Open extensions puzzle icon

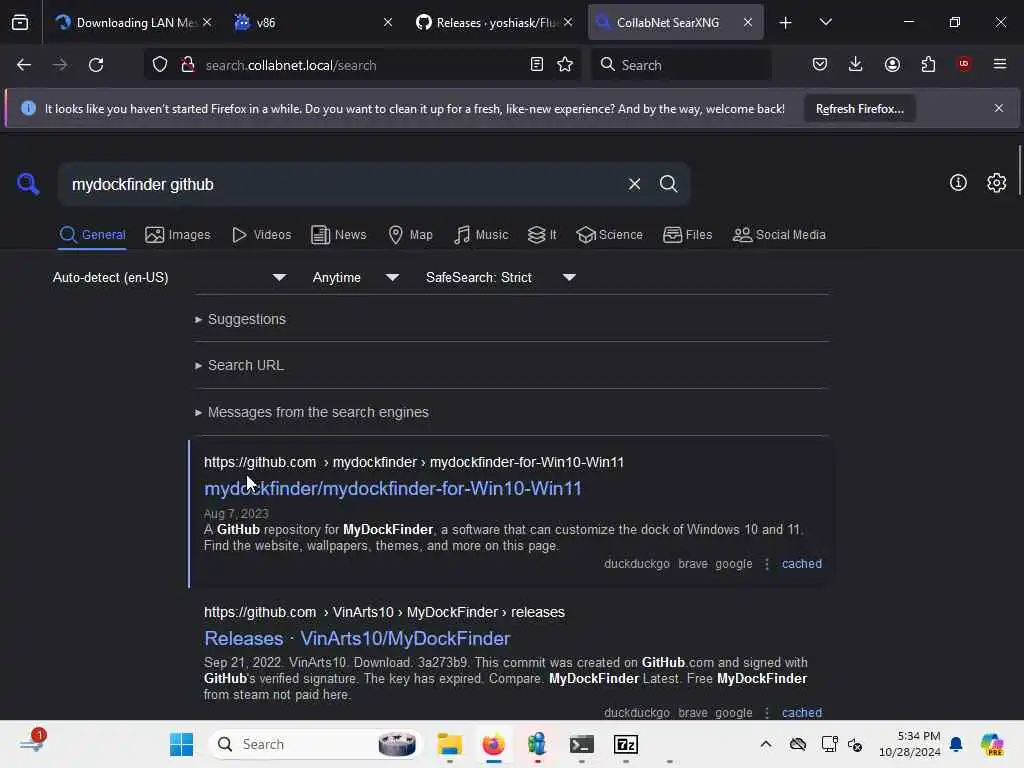(928, 65)
